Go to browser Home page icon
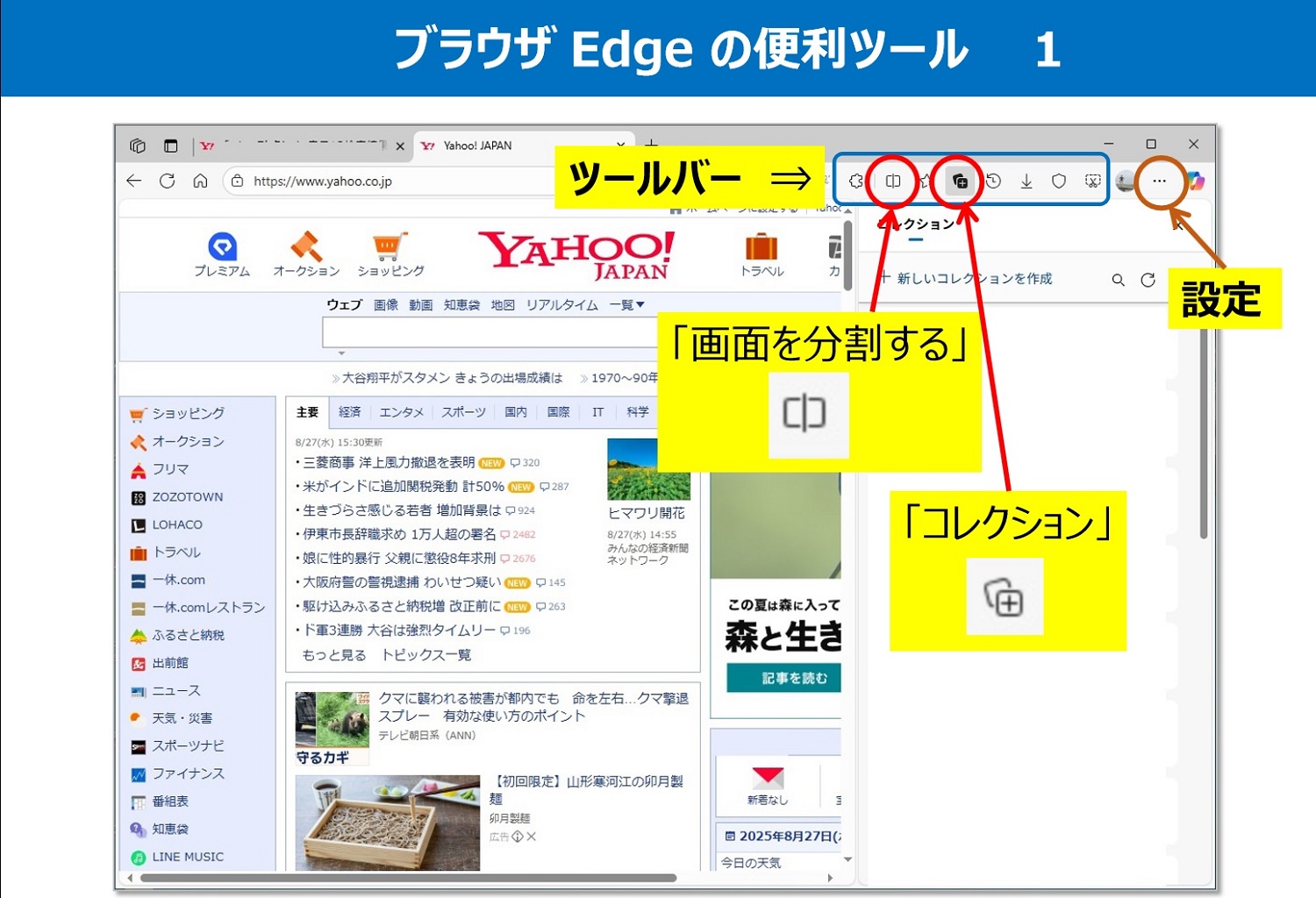The image size is (1316, 898). tap(200, 181)
